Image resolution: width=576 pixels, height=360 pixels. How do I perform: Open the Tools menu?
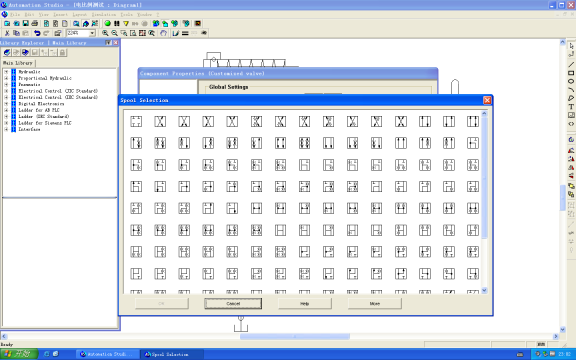(x=126, y=14)
